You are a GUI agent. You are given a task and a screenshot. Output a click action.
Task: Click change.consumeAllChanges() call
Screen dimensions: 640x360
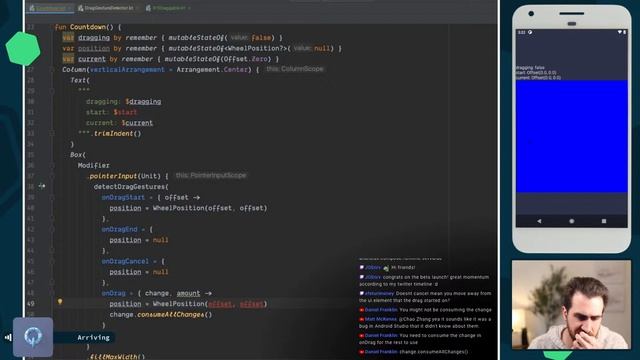(161, 315)
